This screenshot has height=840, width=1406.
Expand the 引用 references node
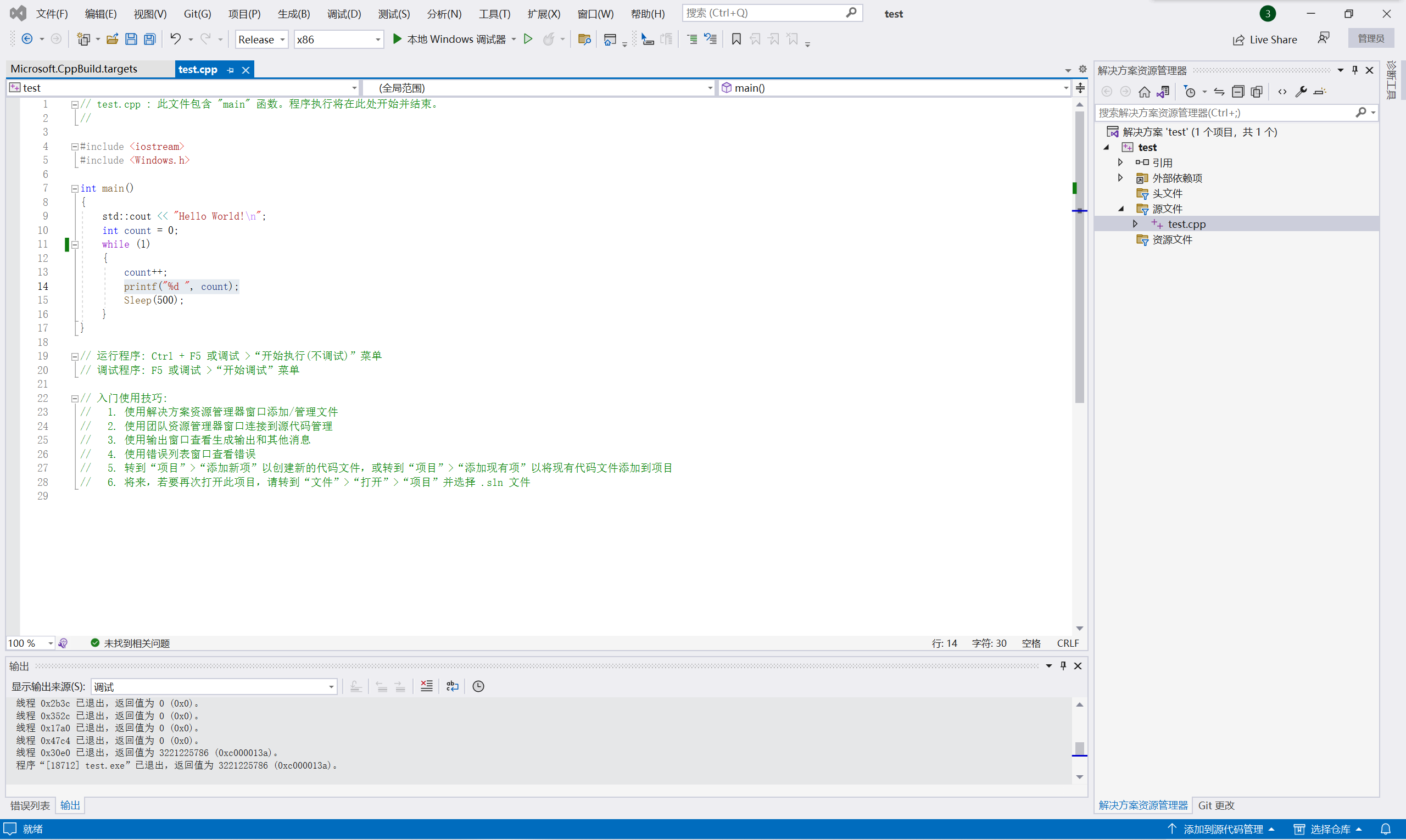pos(1120,163)
